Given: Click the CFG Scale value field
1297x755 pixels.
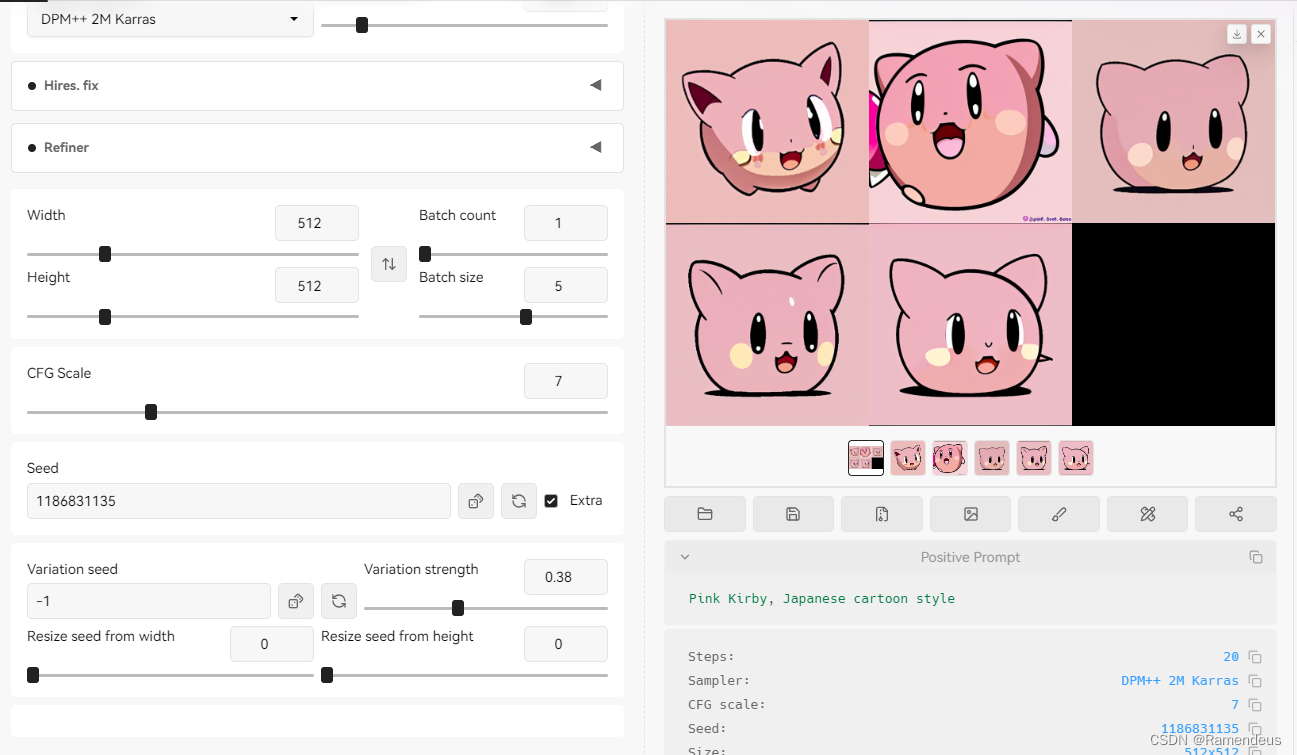Looking at the screenshot, I should click(x=566, y=381).
